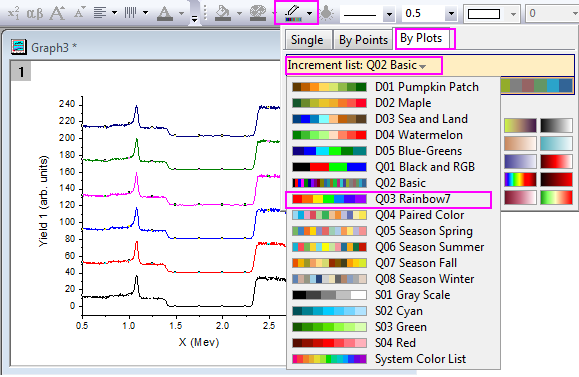The height and width of the screenshot is (377, 579).
Task: Select D01 Pumpkin Patch palette
Action: point(393,87)
